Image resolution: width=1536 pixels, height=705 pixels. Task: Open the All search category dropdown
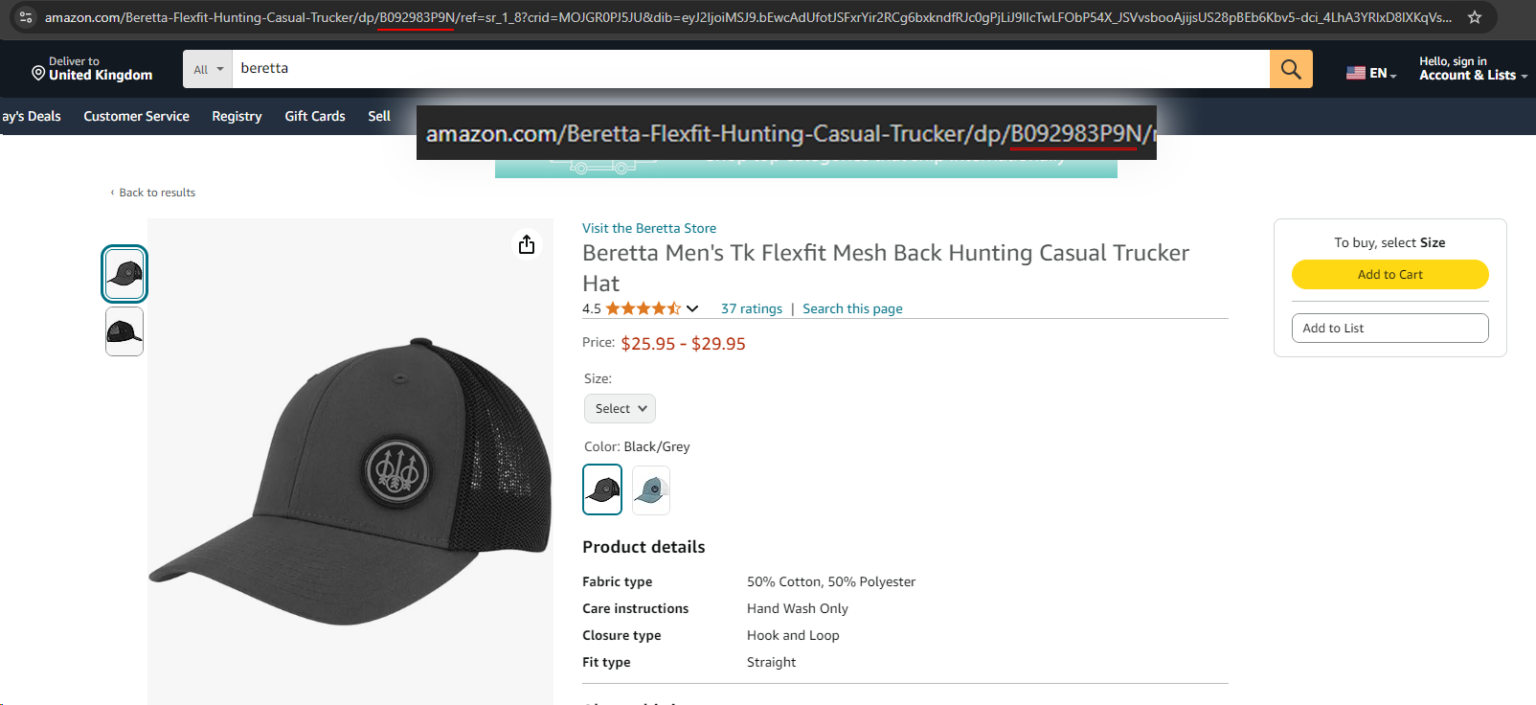point(206,68)
